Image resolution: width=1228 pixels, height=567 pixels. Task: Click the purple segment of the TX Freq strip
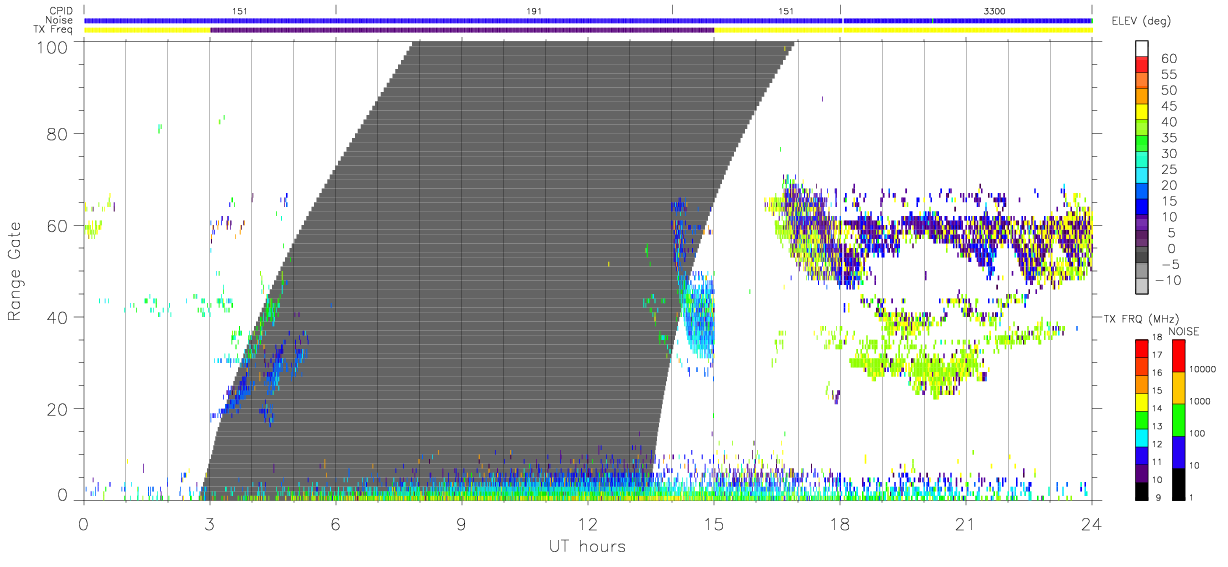462,30
